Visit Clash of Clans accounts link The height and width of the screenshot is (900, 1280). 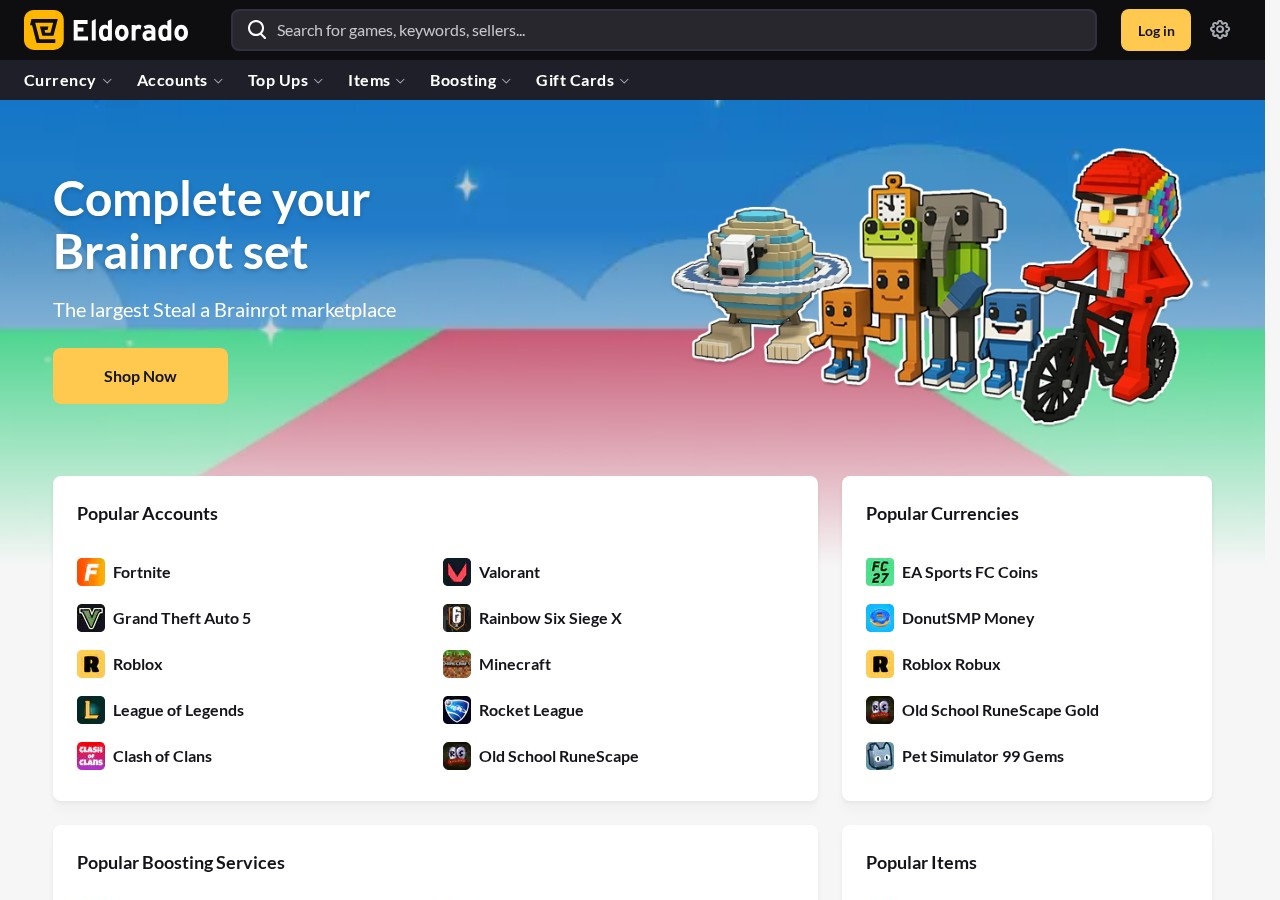coord(162,756)
